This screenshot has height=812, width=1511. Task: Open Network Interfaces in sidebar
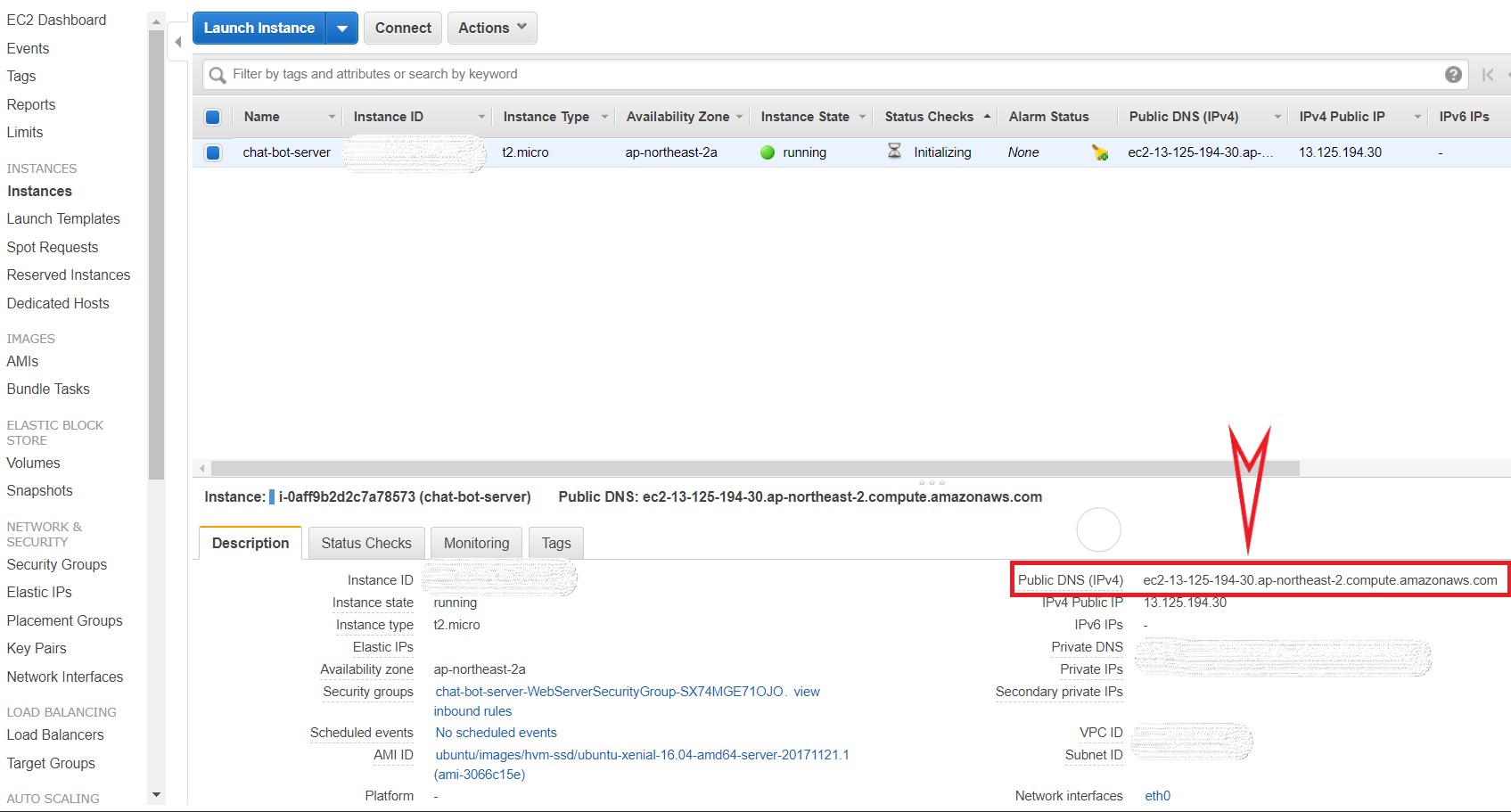(x=65, y=677)
